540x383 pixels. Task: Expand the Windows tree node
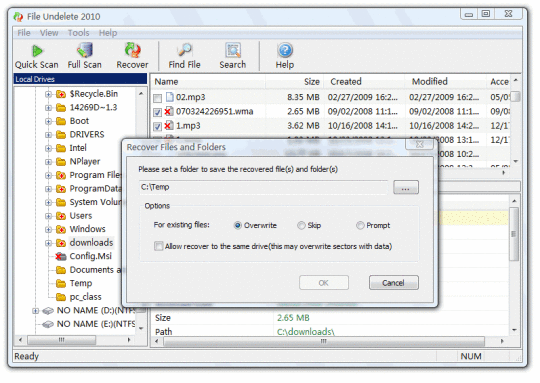click(x=48, y=230)
